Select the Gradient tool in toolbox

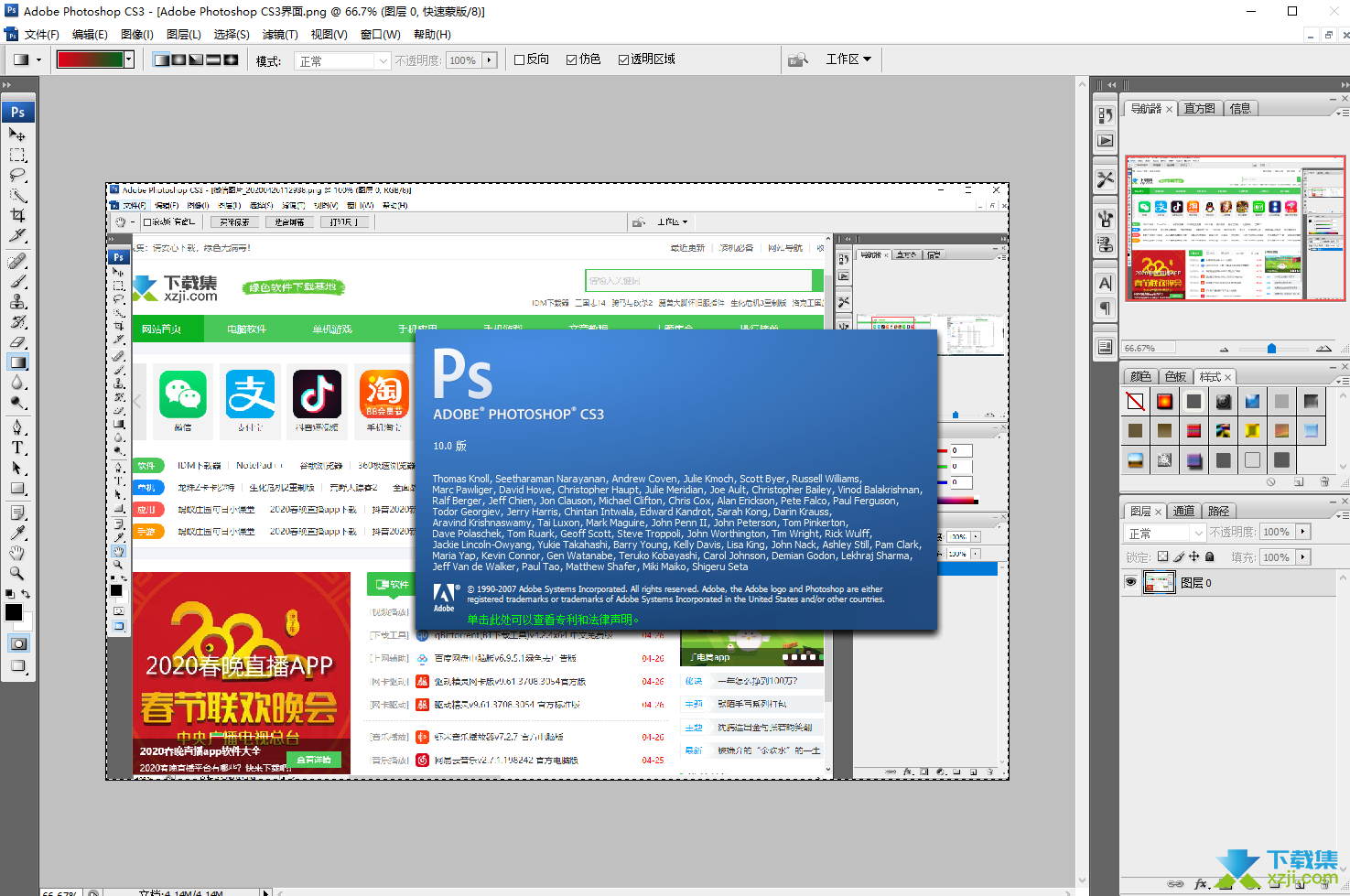(x=17, y=362)
